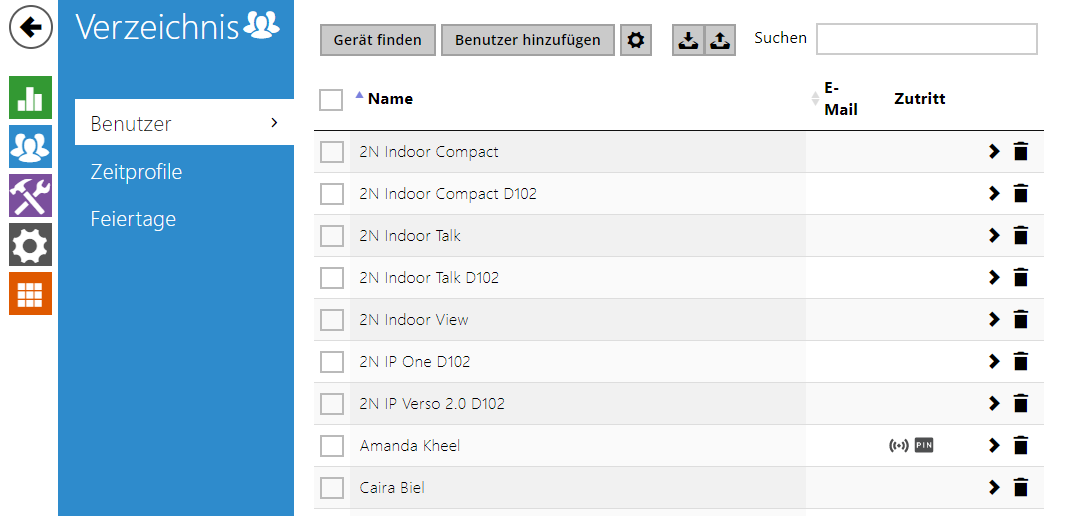Click the back arrow icon
Viewport: 1071px width, 516px height.
pos(31,27)
